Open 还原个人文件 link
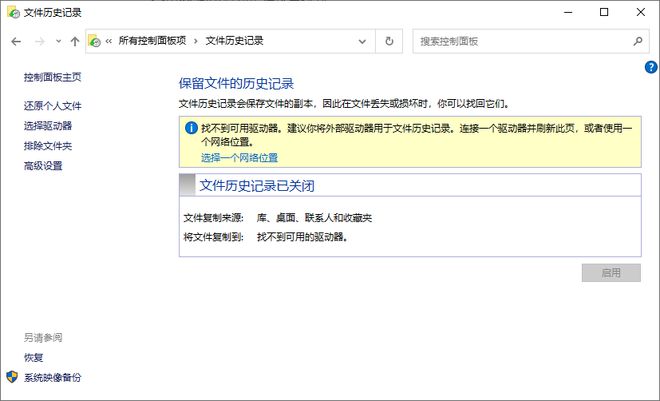Screen dimensions: 660x401 53,106
